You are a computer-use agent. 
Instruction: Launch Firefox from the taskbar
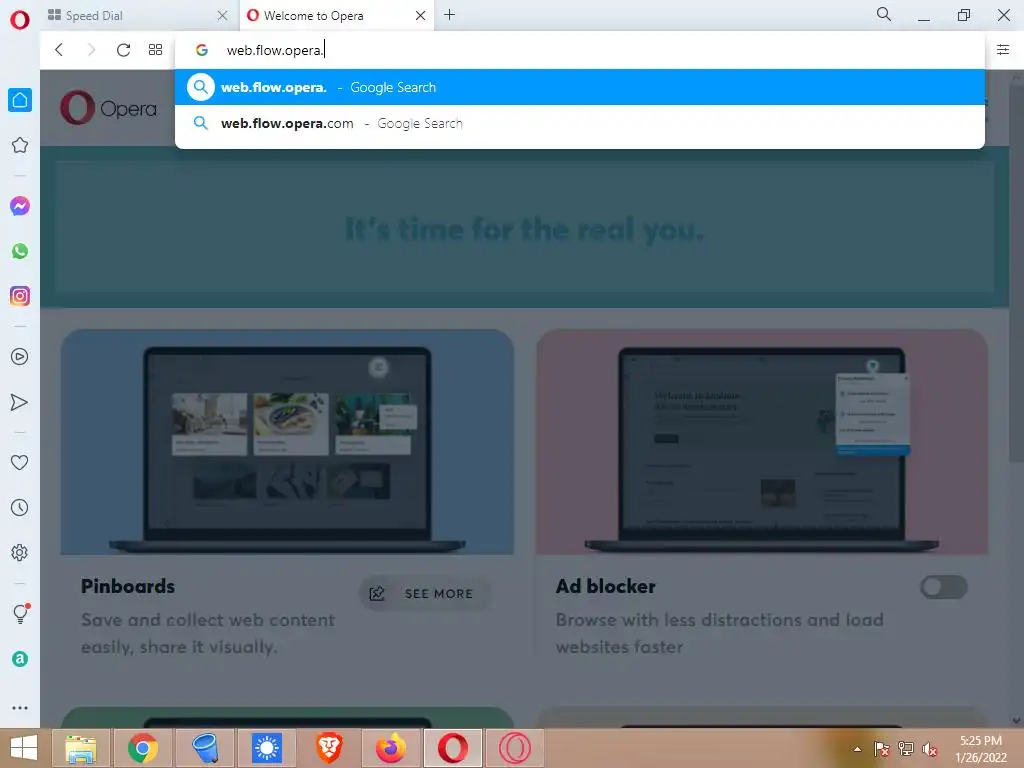tap(391, 748)
